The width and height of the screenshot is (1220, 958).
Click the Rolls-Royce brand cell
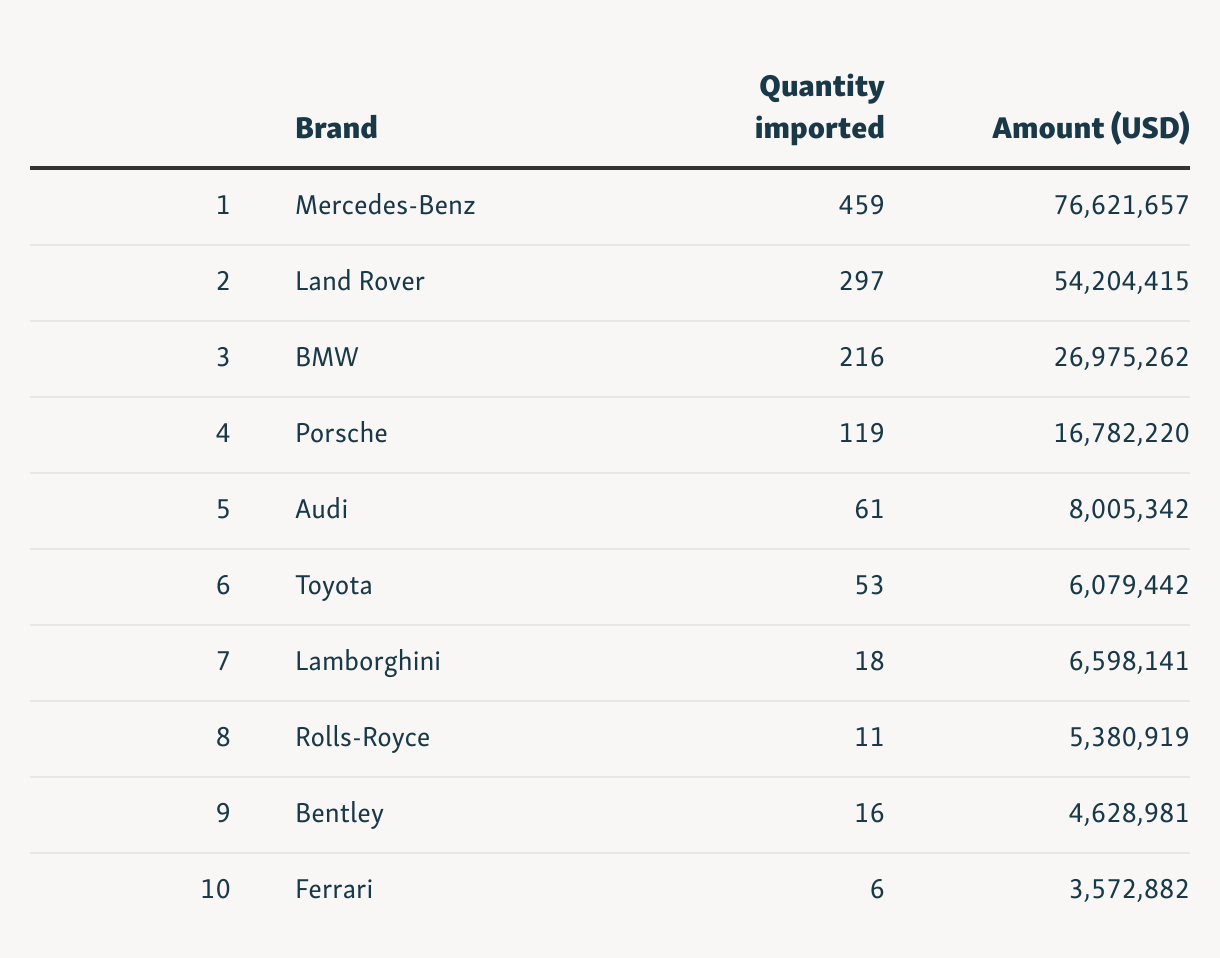362,737
